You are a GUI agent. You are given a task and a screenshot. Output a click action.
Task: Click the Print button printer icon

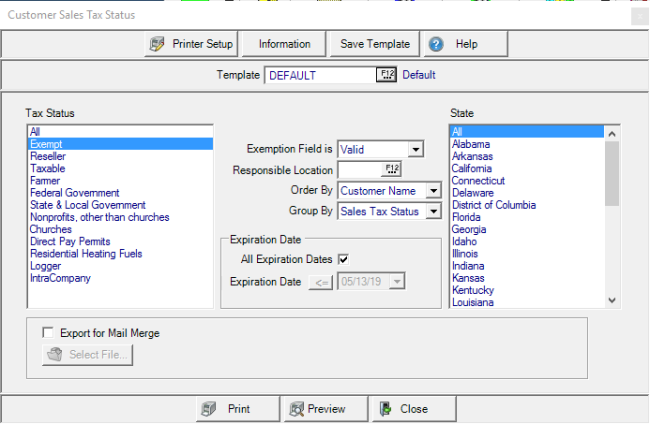[209, 408]
